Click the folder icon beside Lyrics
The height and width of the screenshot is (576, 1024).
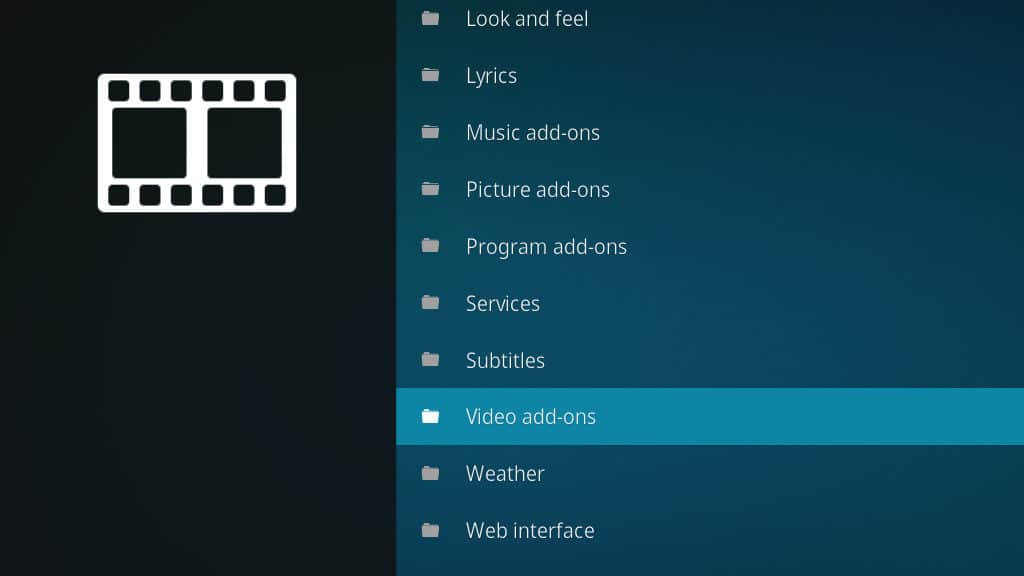point(430,75)
